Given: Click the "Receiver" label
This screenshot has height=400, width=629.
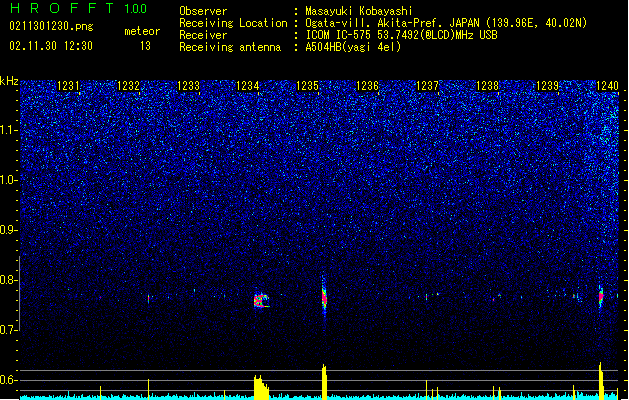Looking at the screenshot, I should point(203,35).
